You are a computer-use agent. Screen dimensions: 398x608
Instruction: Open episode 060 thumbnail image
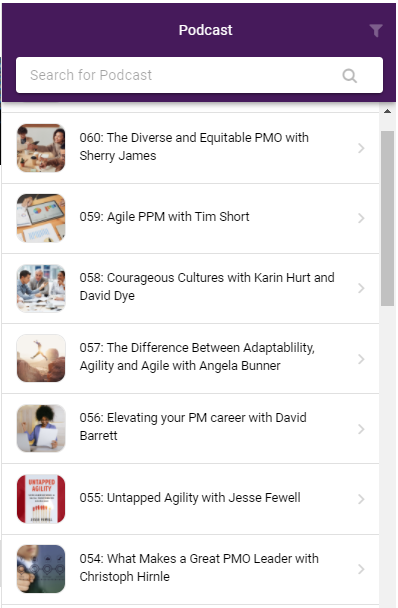click(x=41, y=148)
